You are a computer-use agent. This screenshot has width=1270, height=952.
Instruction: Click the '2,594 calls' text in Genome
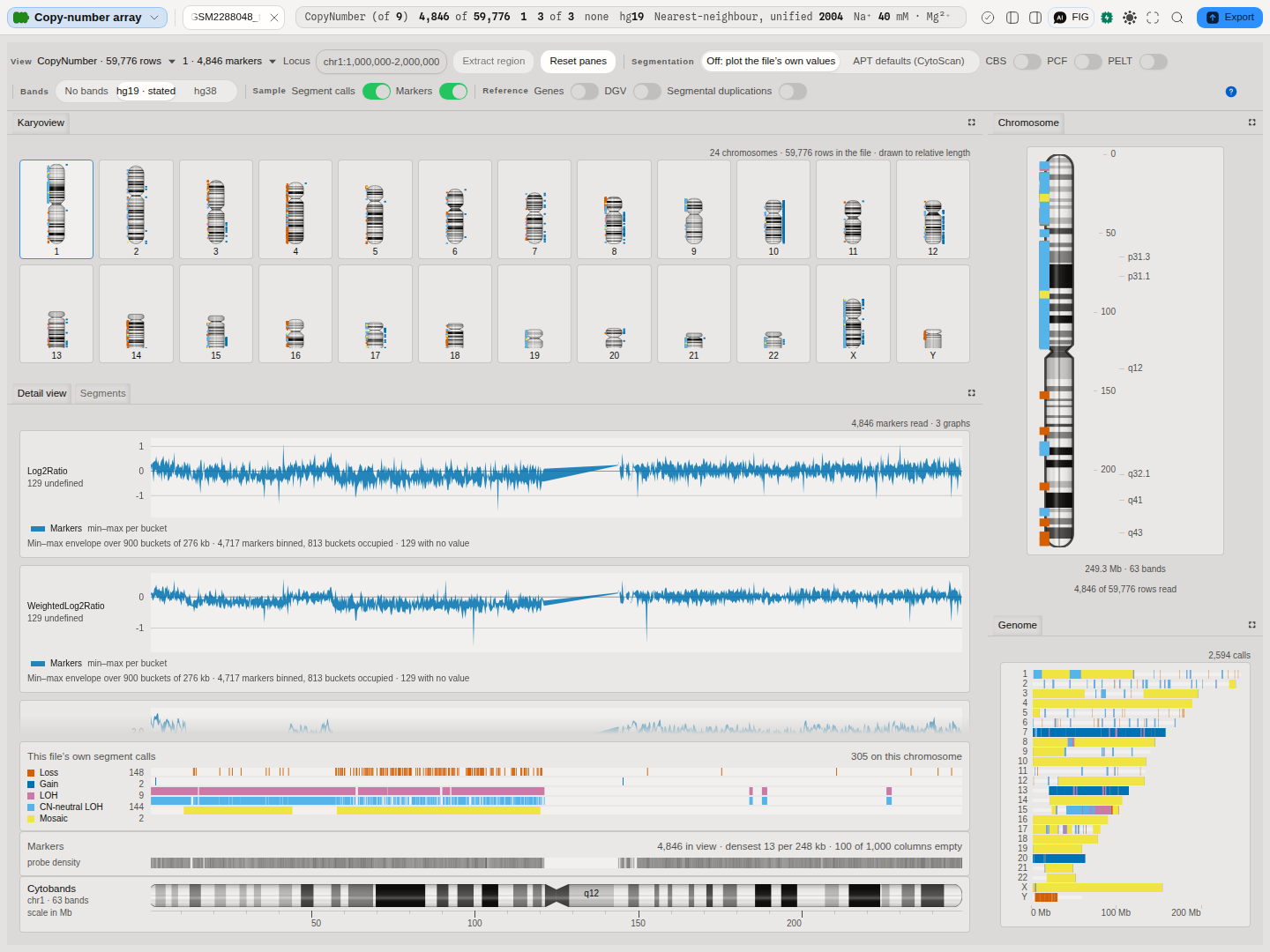[1229, 656]
